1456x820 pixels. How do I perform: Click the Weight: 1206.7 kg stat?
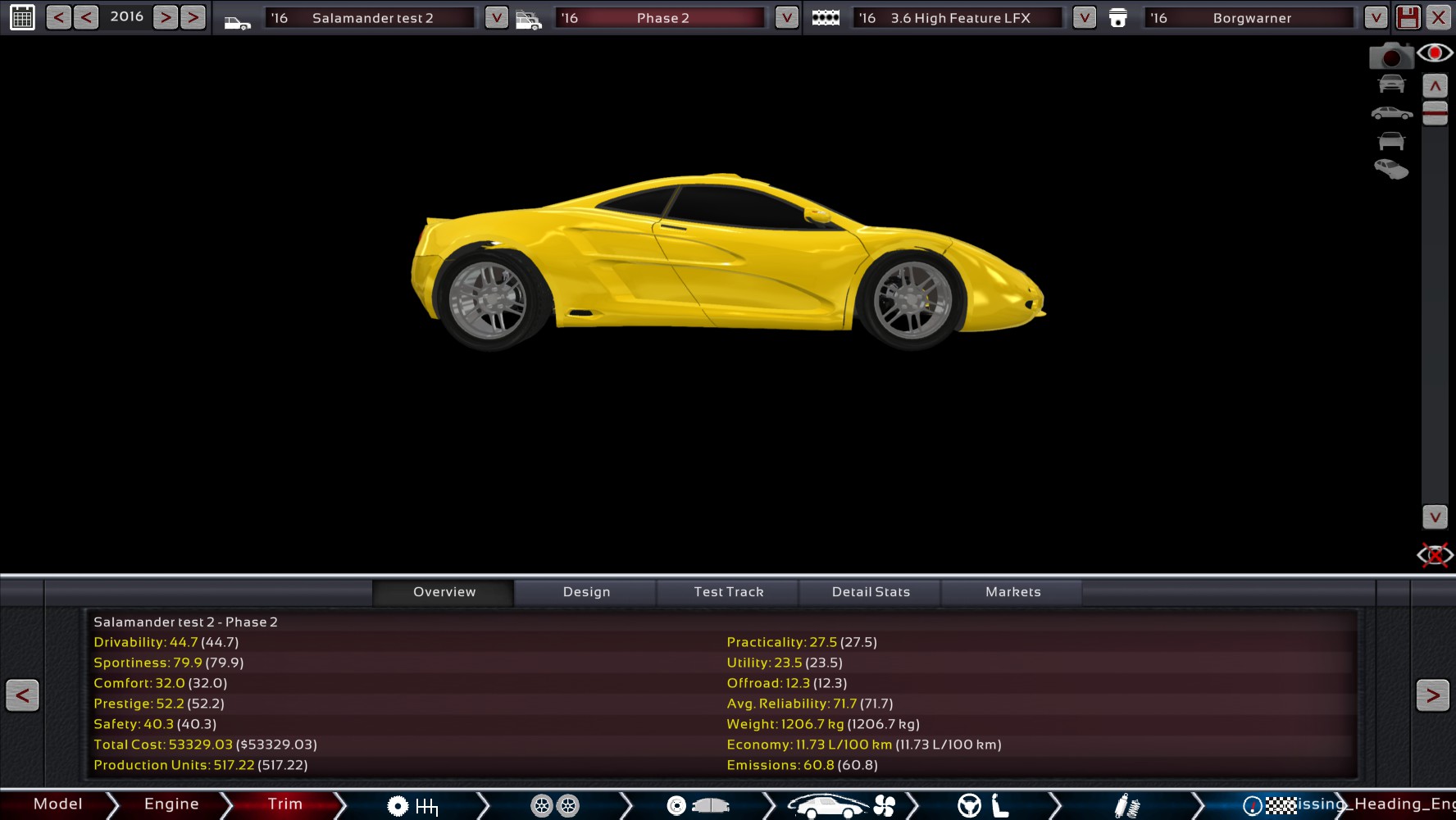823,724
